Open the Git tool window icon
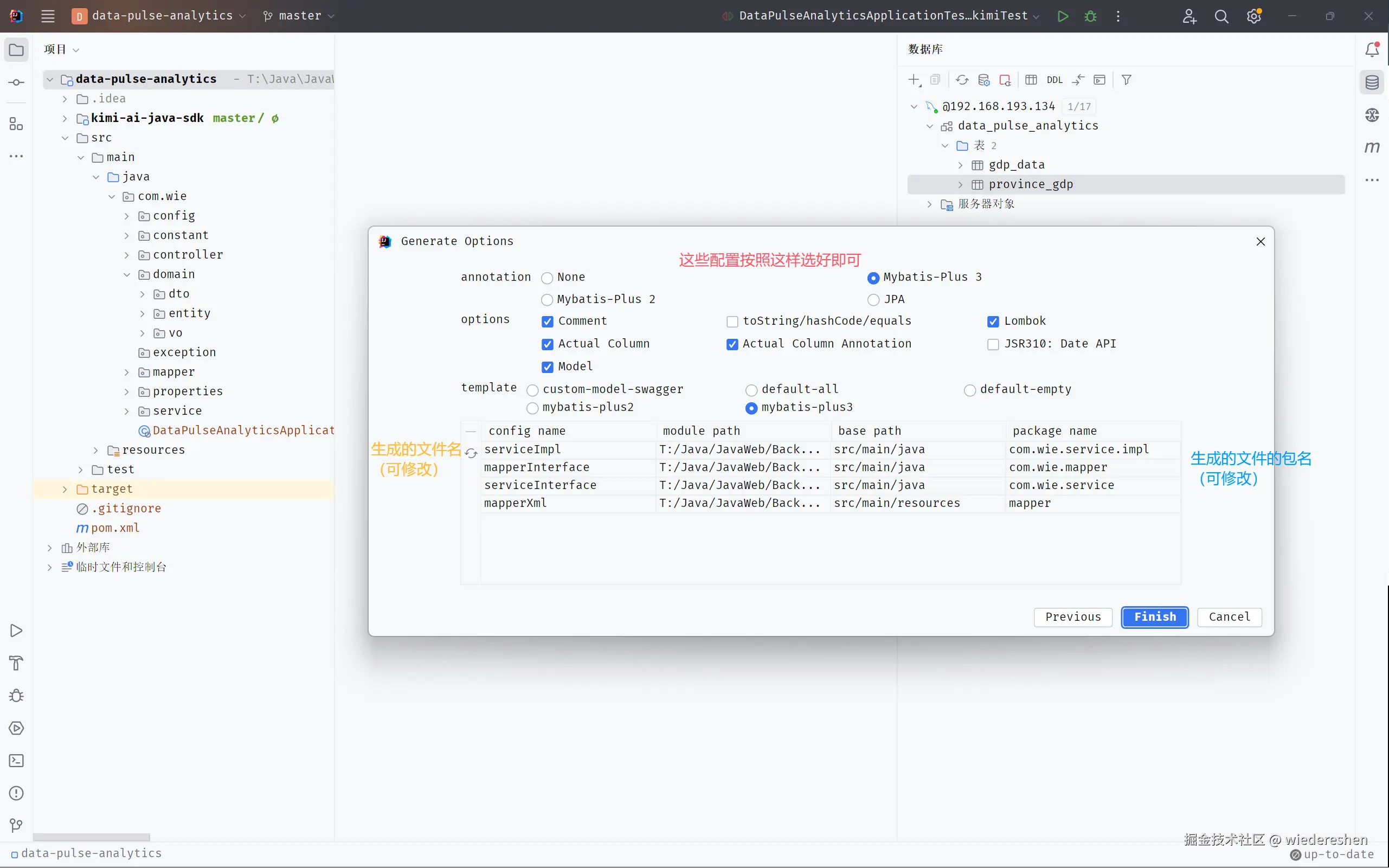The image size is (1389, 868). [16, 826]
